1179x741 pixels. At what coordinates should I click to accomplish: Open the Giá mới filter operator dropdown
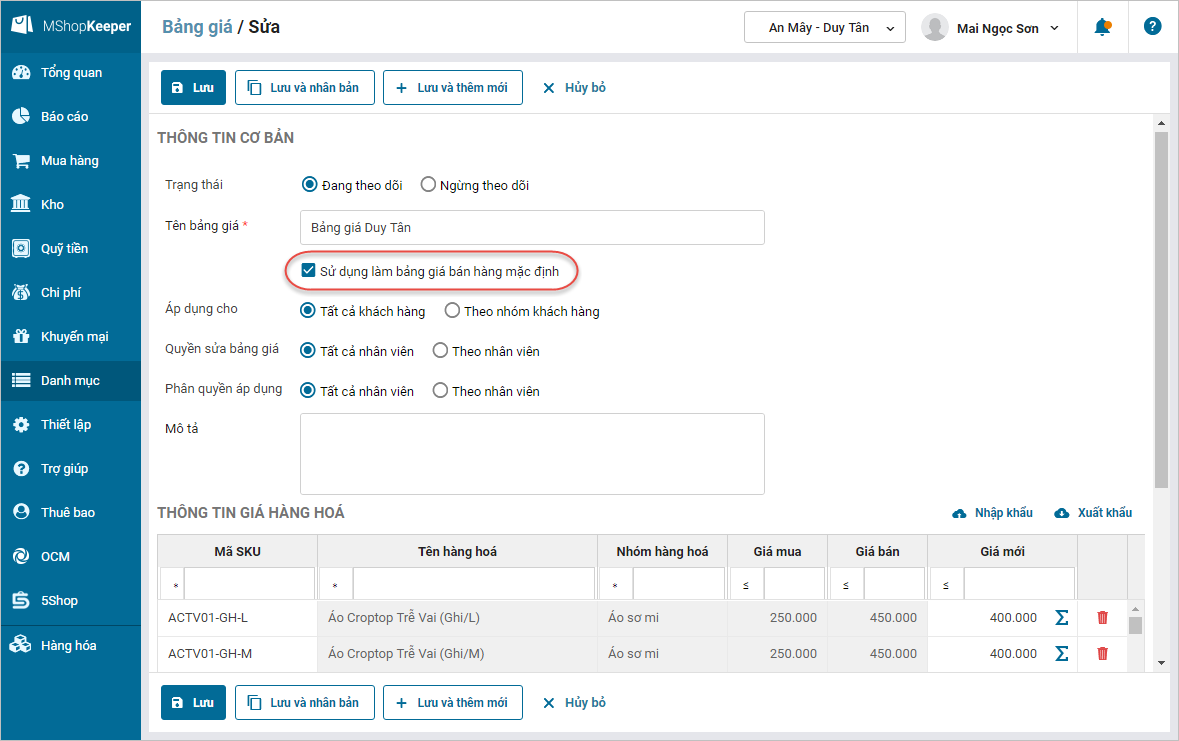point(947,584)
